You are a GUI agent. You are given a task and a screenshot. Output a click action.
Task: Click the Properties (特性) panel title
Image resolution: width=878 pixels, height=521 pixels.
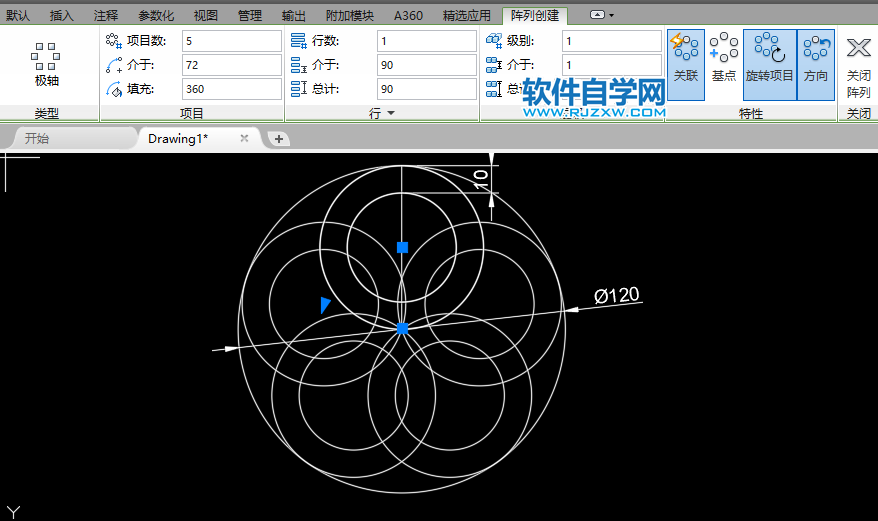point(750,114)
